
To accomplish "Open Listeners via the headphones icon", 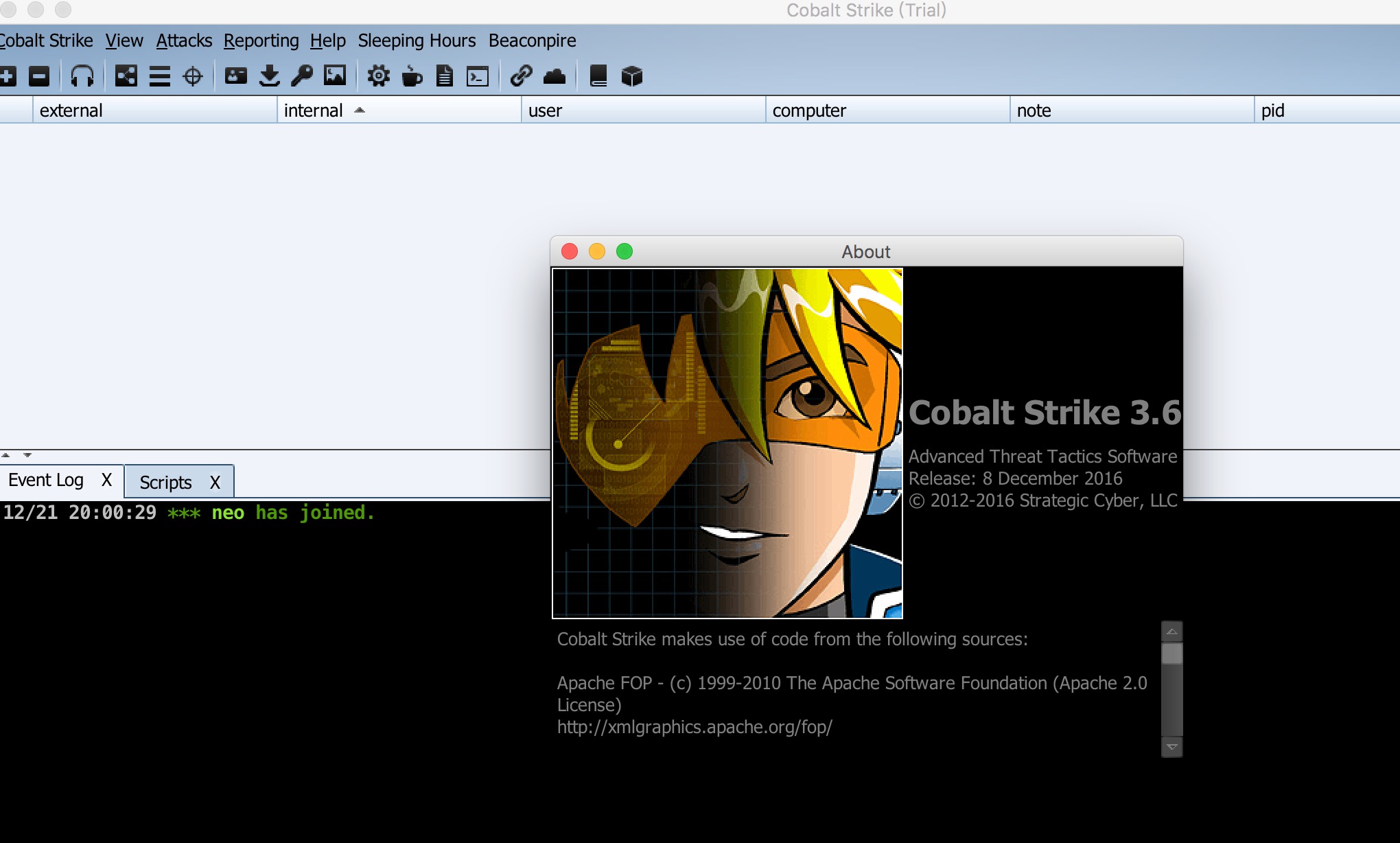I will (82, 76).
